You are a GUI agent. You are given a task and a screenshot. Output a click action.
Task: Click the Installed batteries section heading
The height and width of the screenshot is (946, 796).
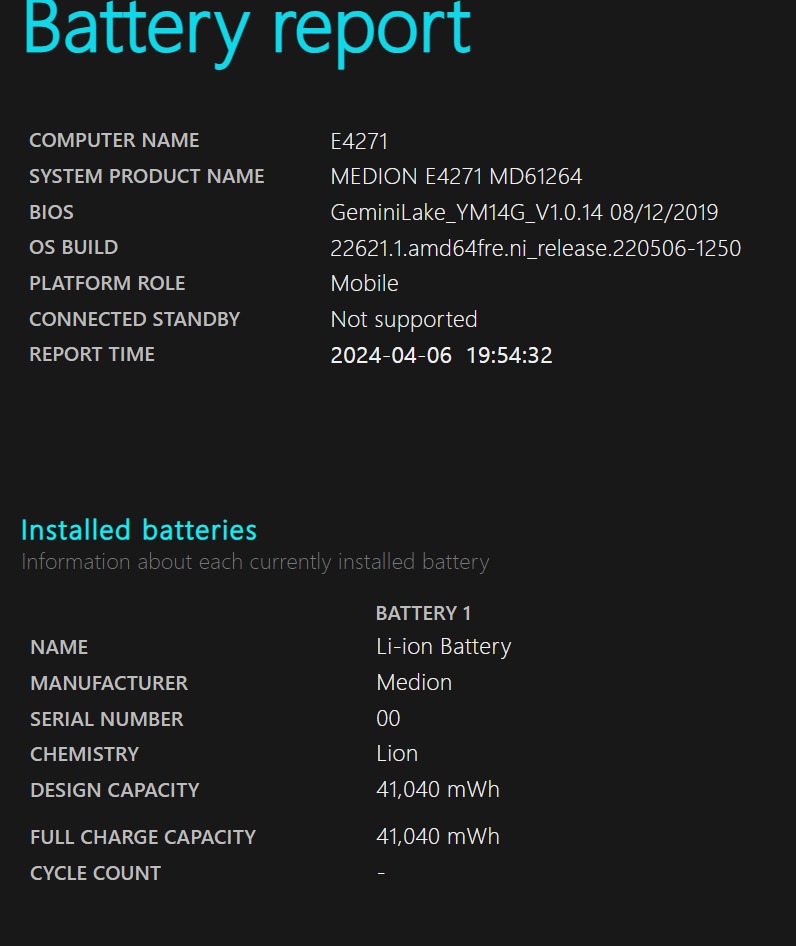point(139,530)
